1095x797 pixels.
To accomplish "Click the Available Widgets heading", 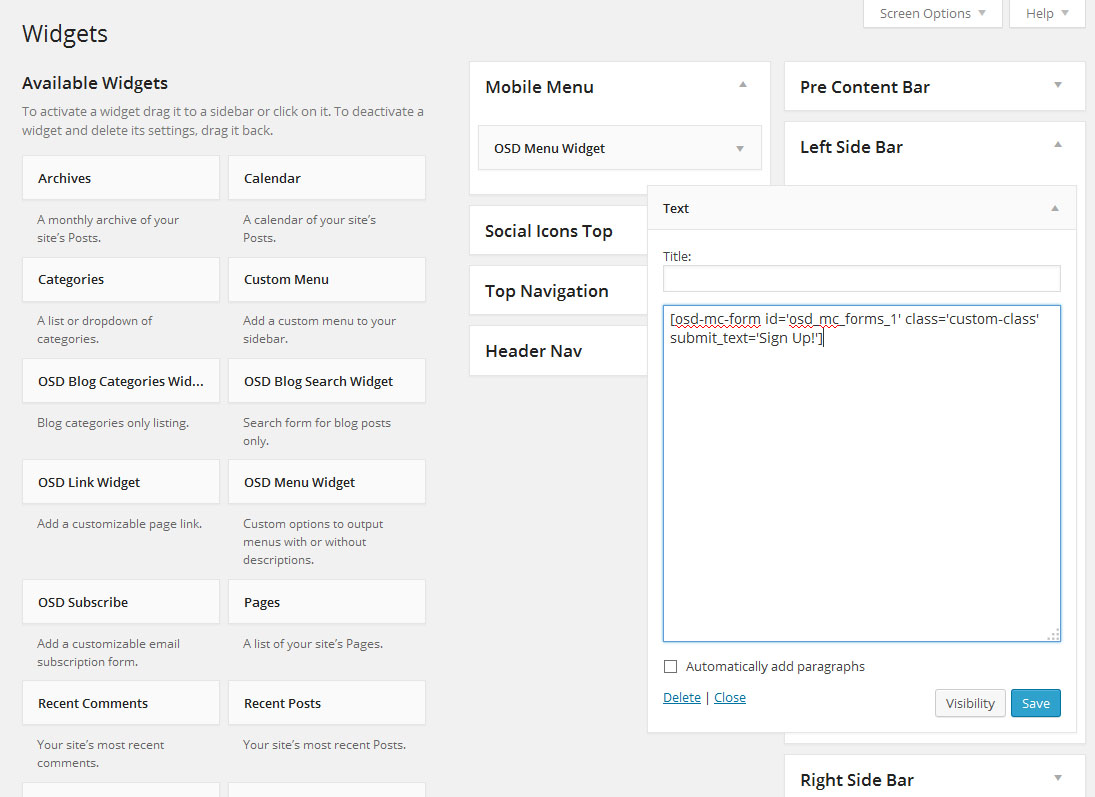I will [x=95, y=83].
